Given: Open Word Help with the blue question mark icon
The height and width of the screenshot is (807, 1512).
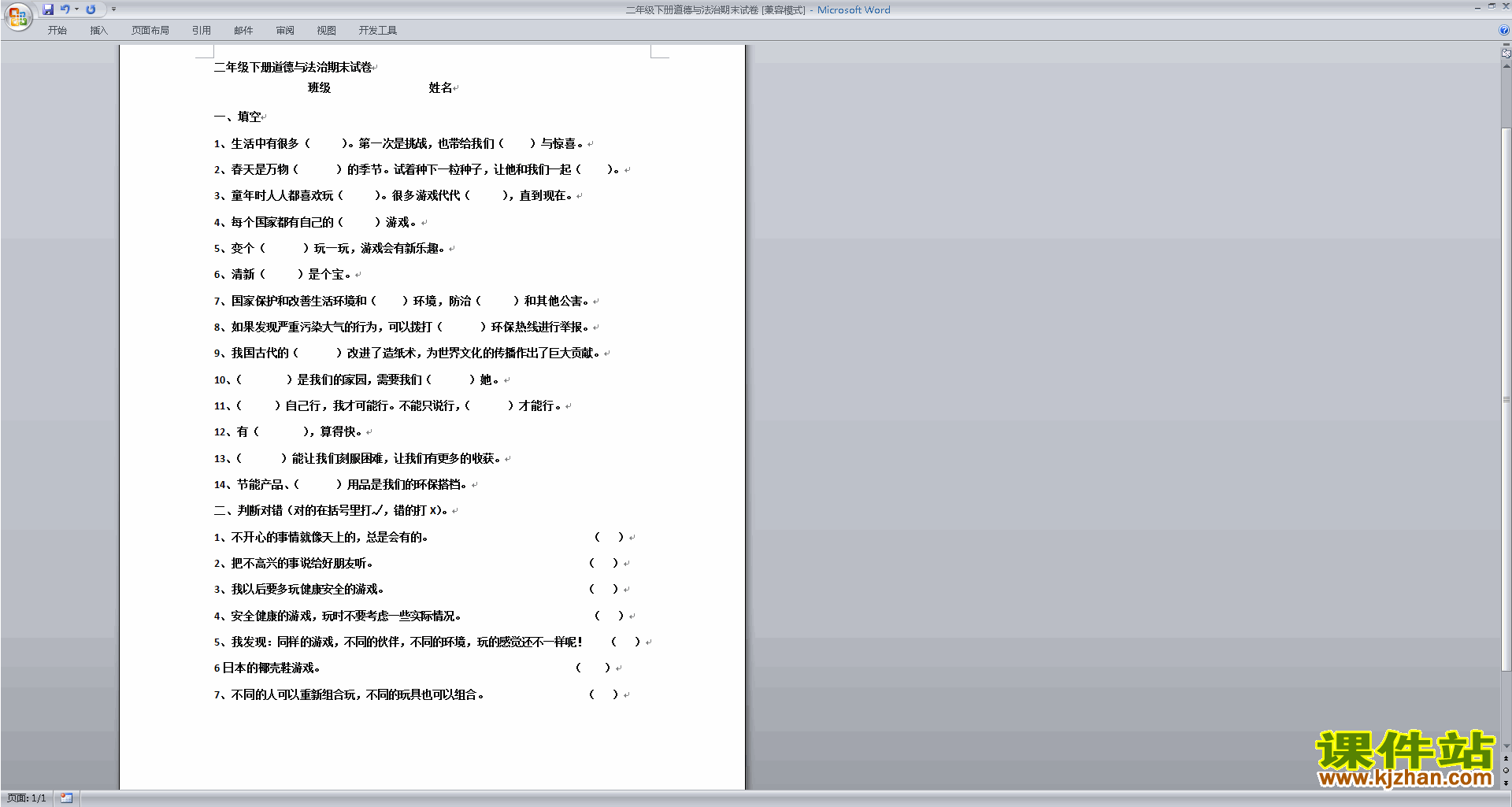Looking at the screenshot, I should tap(1504, 31).
